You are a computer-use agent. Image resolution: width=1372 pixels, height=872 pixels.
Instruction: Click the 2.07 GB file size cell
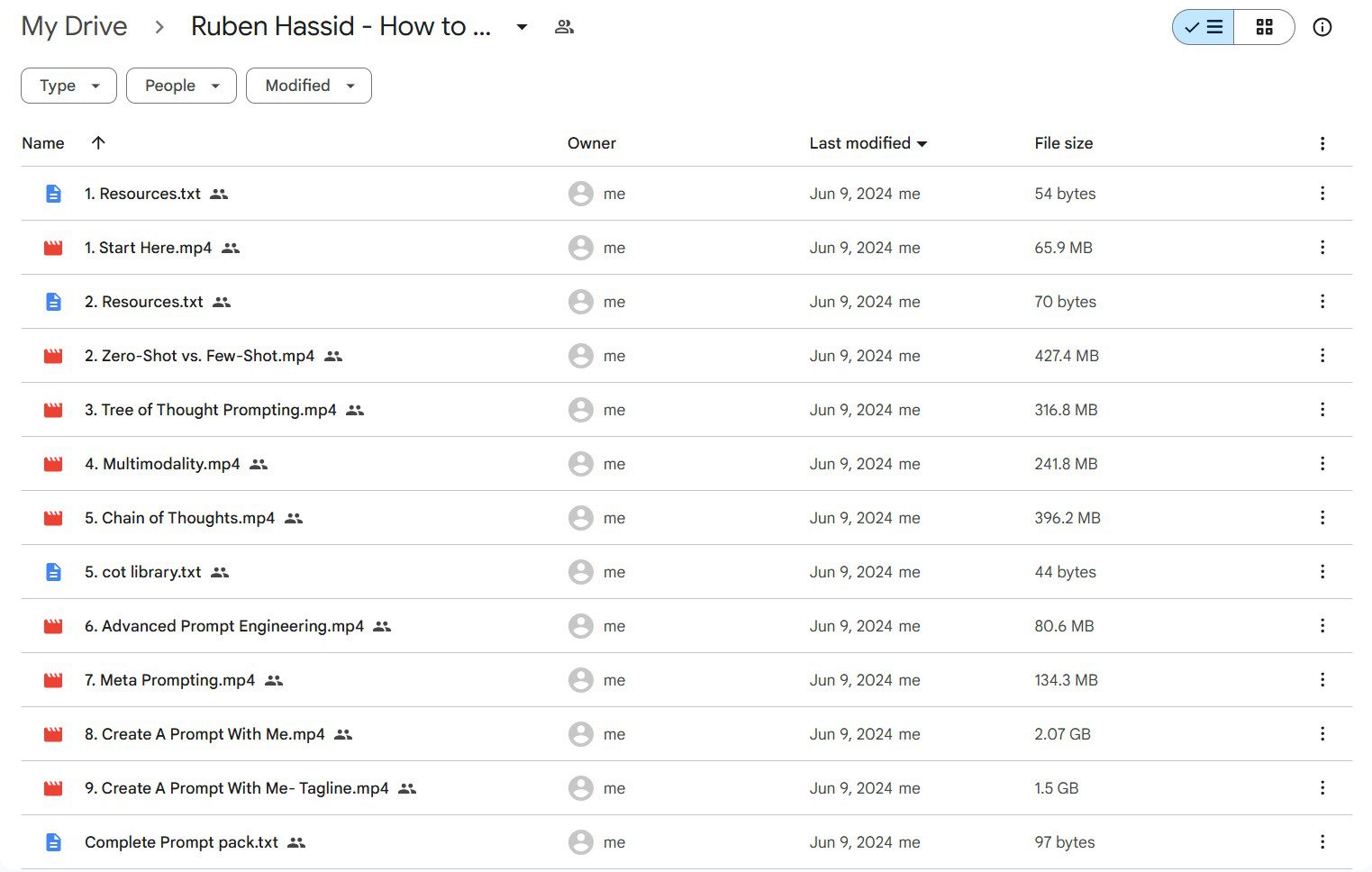click(1062, 734)
